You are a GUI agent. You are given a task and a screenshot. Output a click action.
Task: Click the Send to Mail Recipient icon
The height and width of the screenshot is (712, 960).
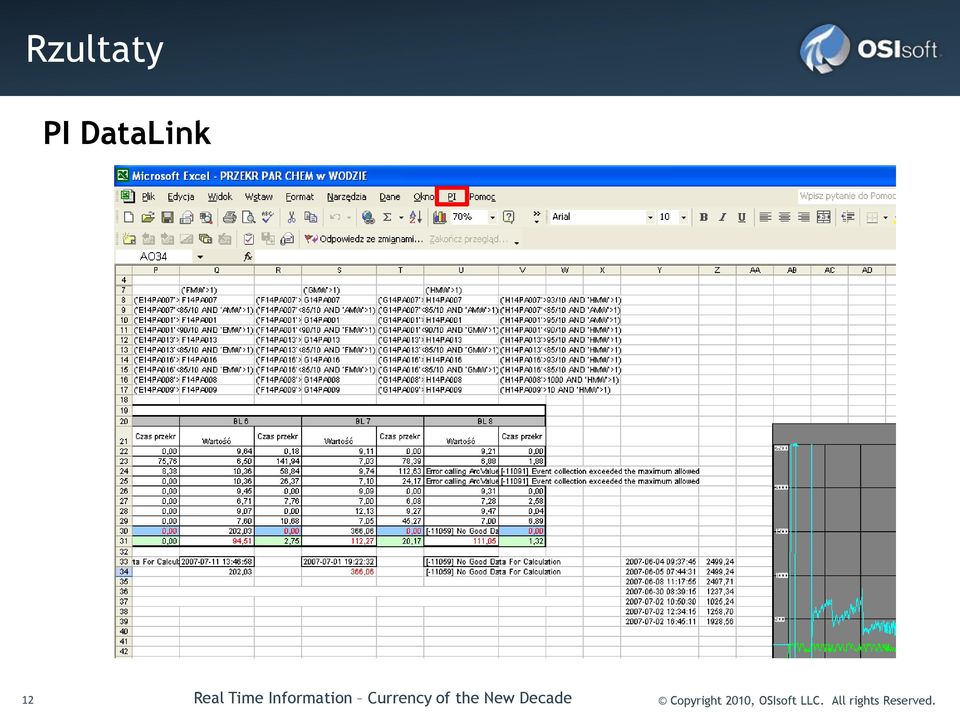point(287,239)
